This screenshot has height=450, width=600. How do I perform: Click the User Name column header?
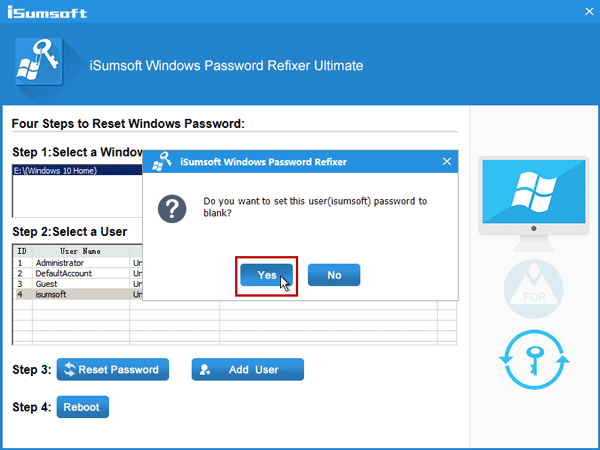[x=81, y=251]
